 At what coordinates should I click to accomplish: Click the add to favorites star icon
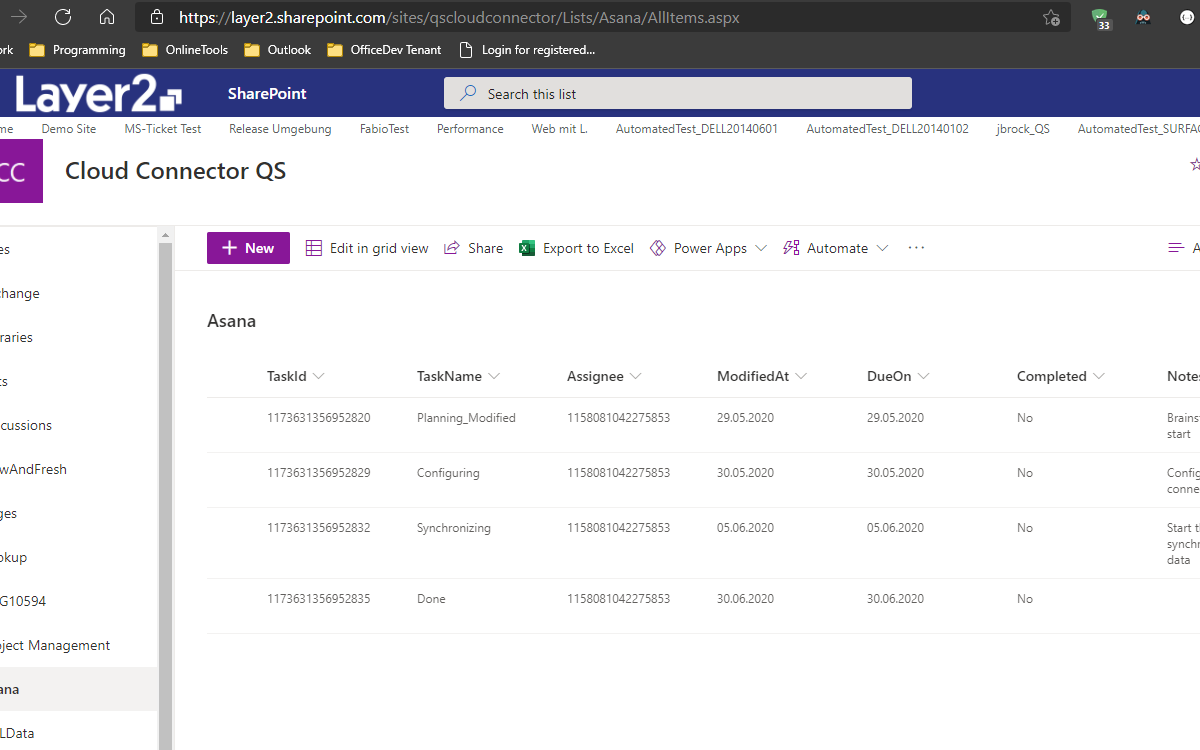click(x=1051, y=17)
